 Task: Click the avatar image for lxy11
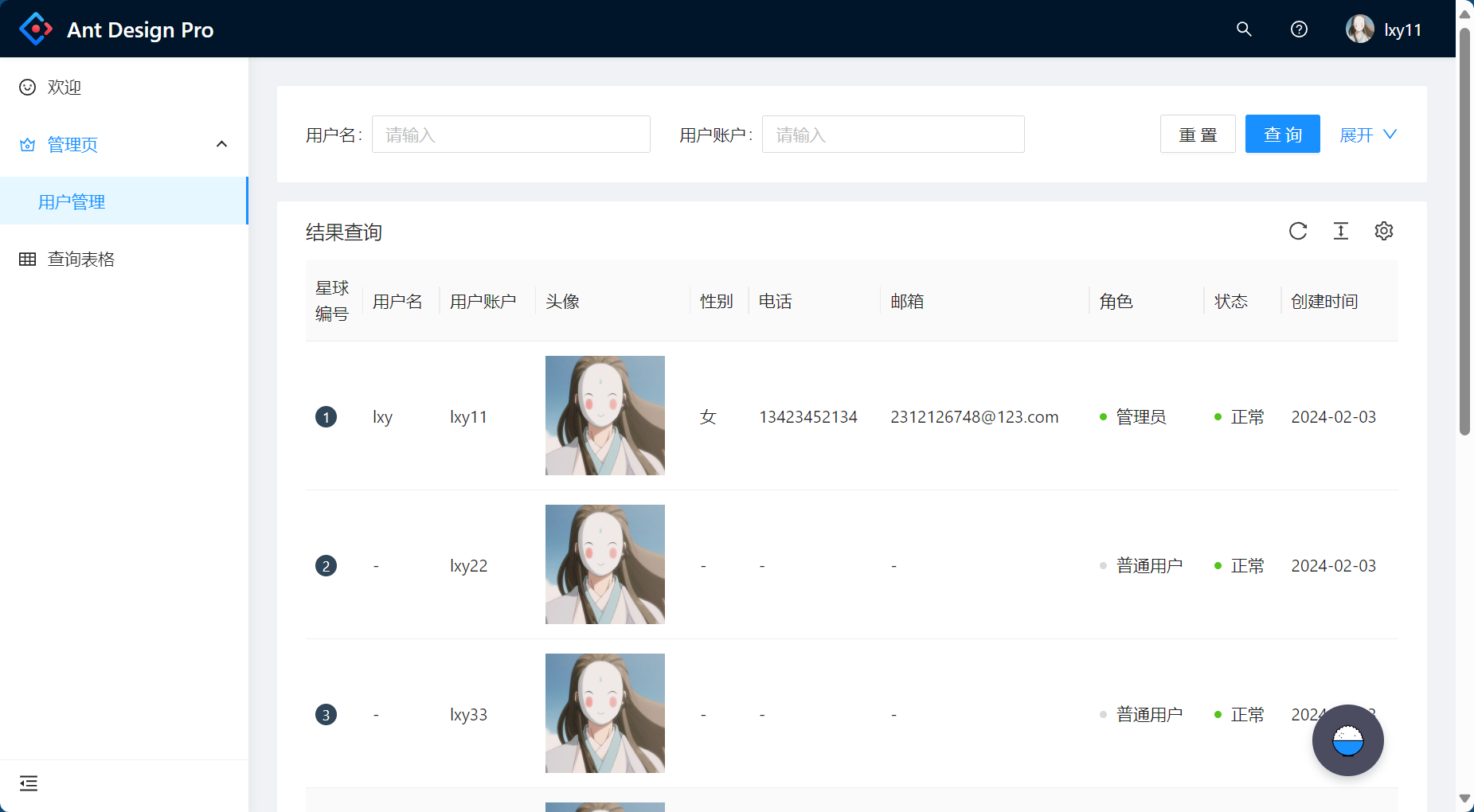pyautogui.click(x=605, y=416)
